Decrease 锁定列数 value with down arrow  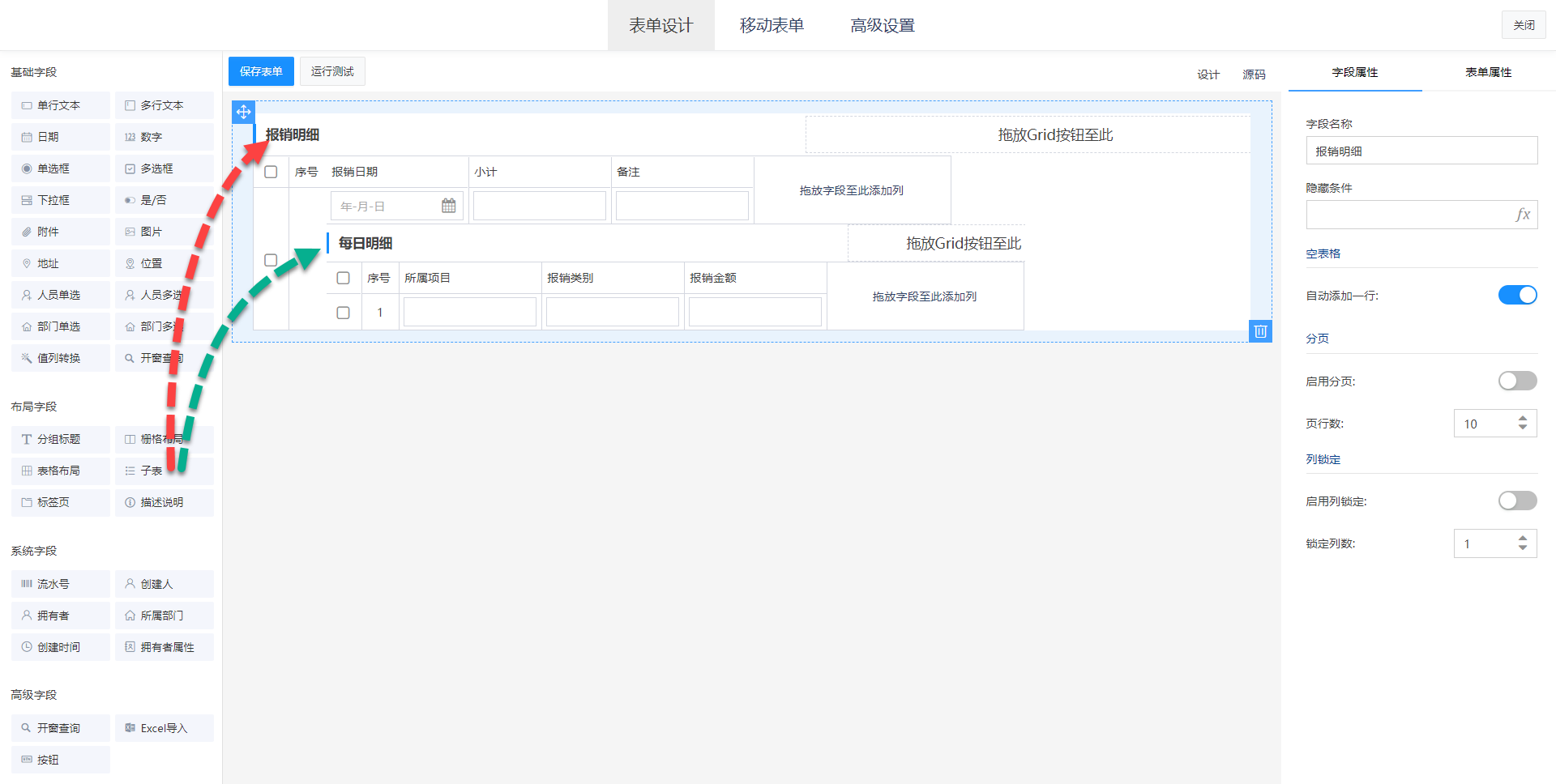coord(1523,548)
